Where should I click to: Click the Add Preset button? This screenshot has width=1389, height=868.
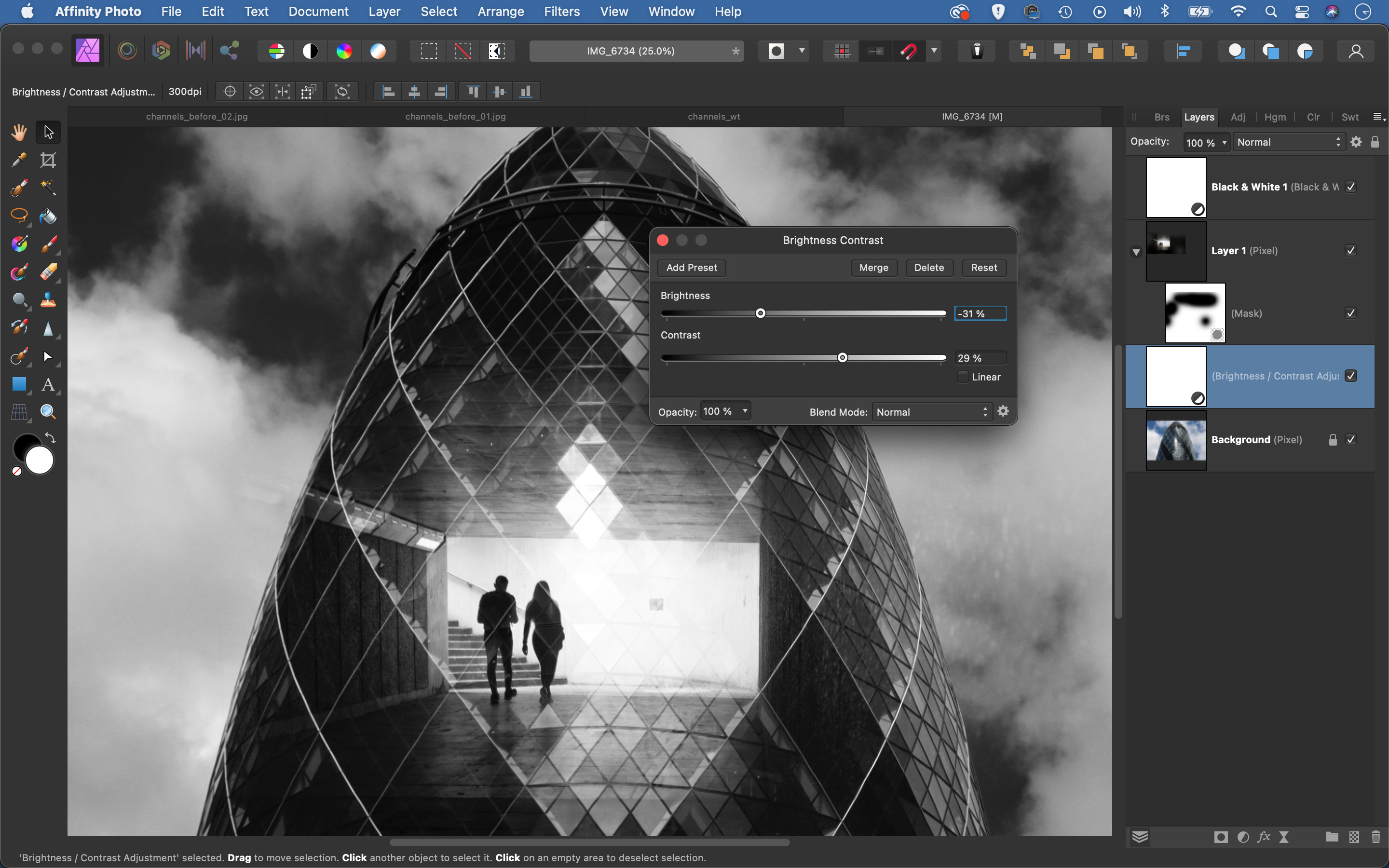click(691, 268)
